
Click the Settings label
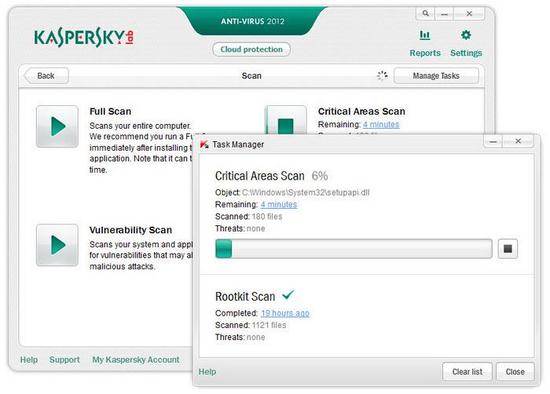466,53
